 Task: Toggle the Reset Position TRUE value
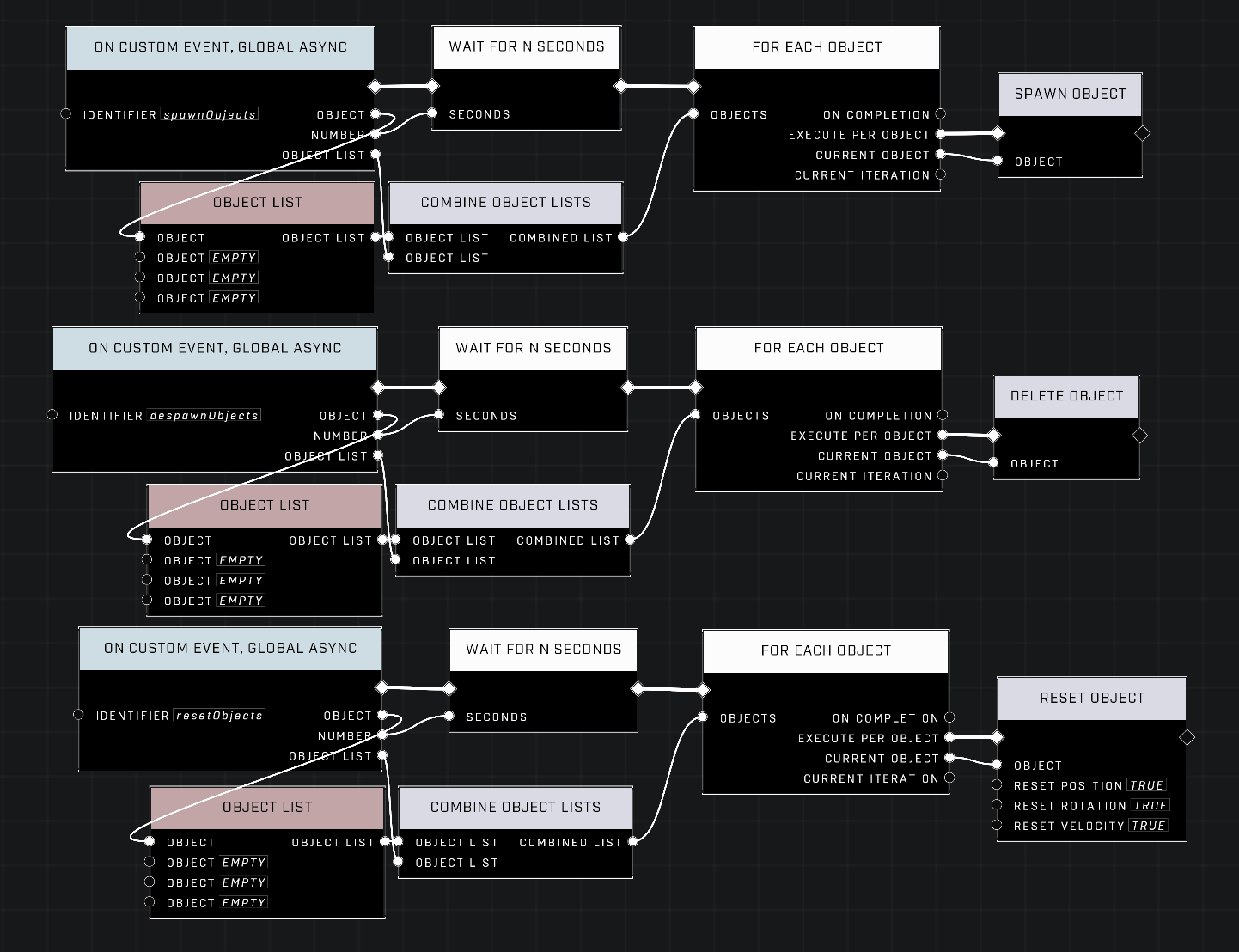pyautogui.click(x=1146, y=785)
